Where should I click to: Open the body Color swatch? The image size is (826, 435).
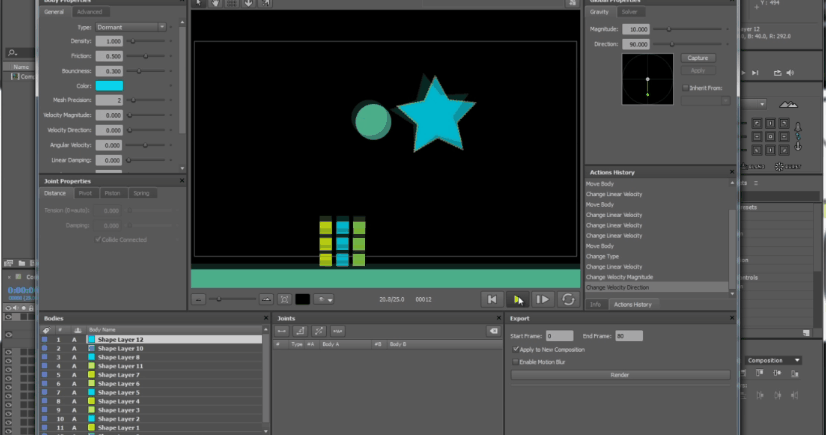[109, 86]
